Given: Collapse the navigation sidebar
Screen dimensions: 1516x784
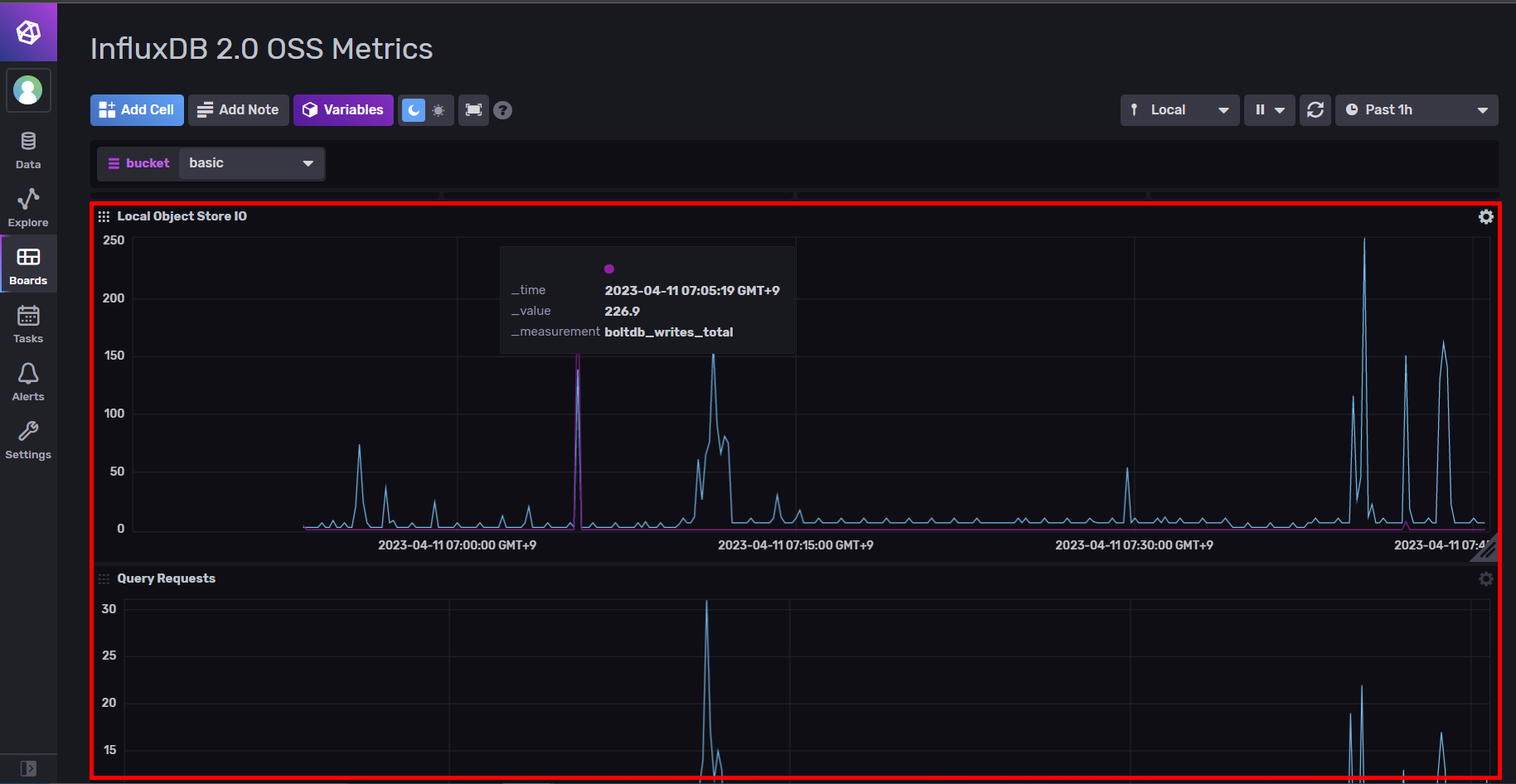Looking at the screenshot, I should click(x=28, y=768).
